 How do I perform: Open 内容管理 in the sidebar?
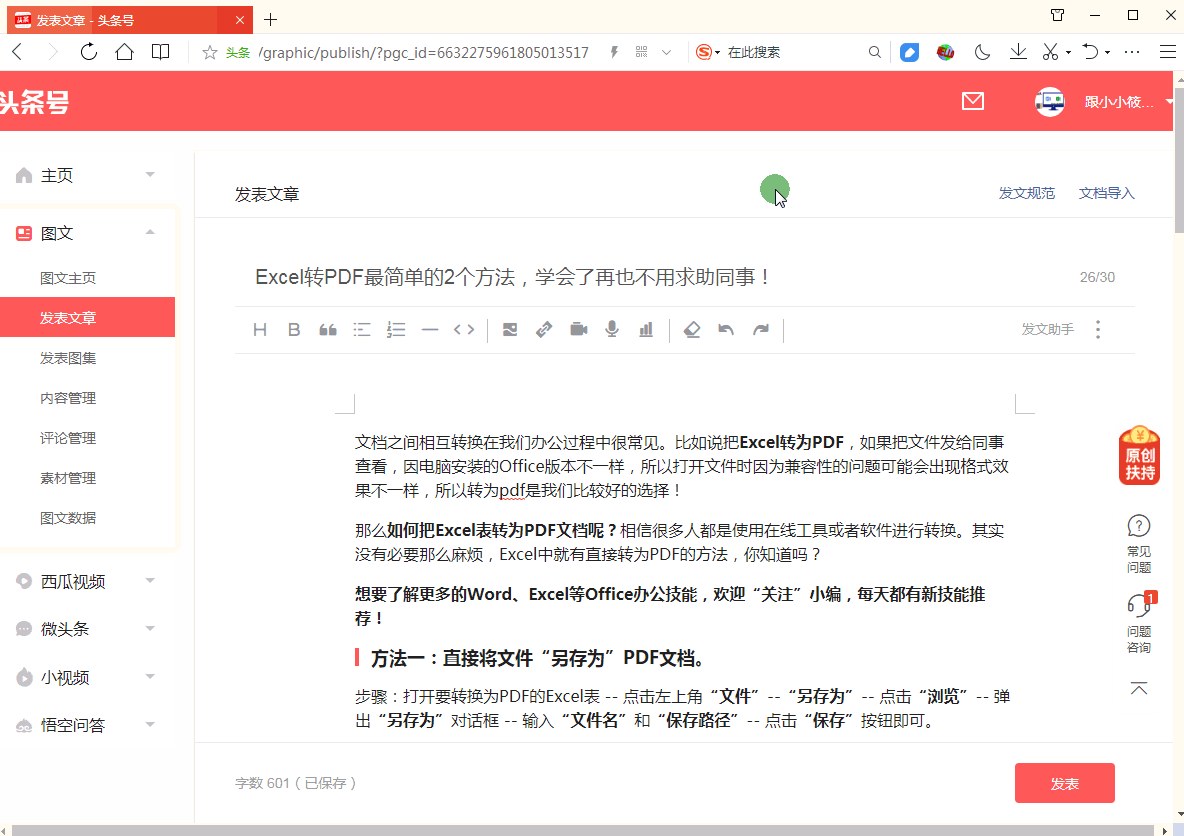pos(68,398)
